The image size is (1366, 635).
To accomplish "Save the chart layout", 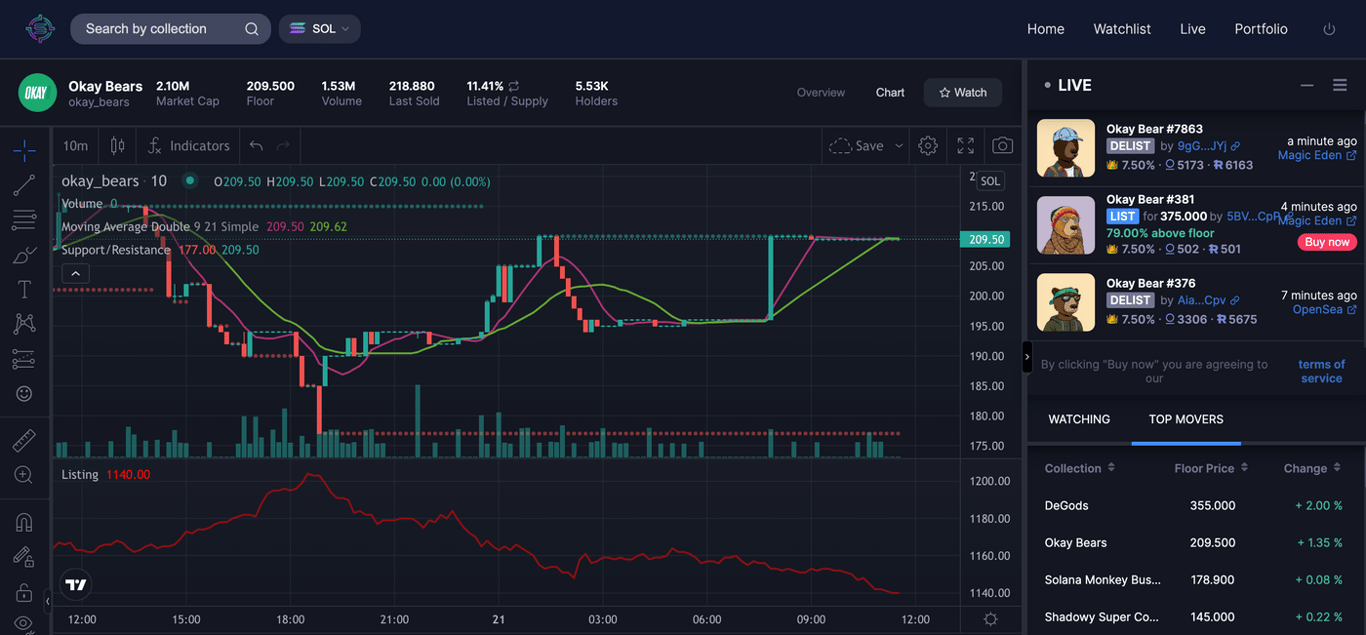I will 857,146.
